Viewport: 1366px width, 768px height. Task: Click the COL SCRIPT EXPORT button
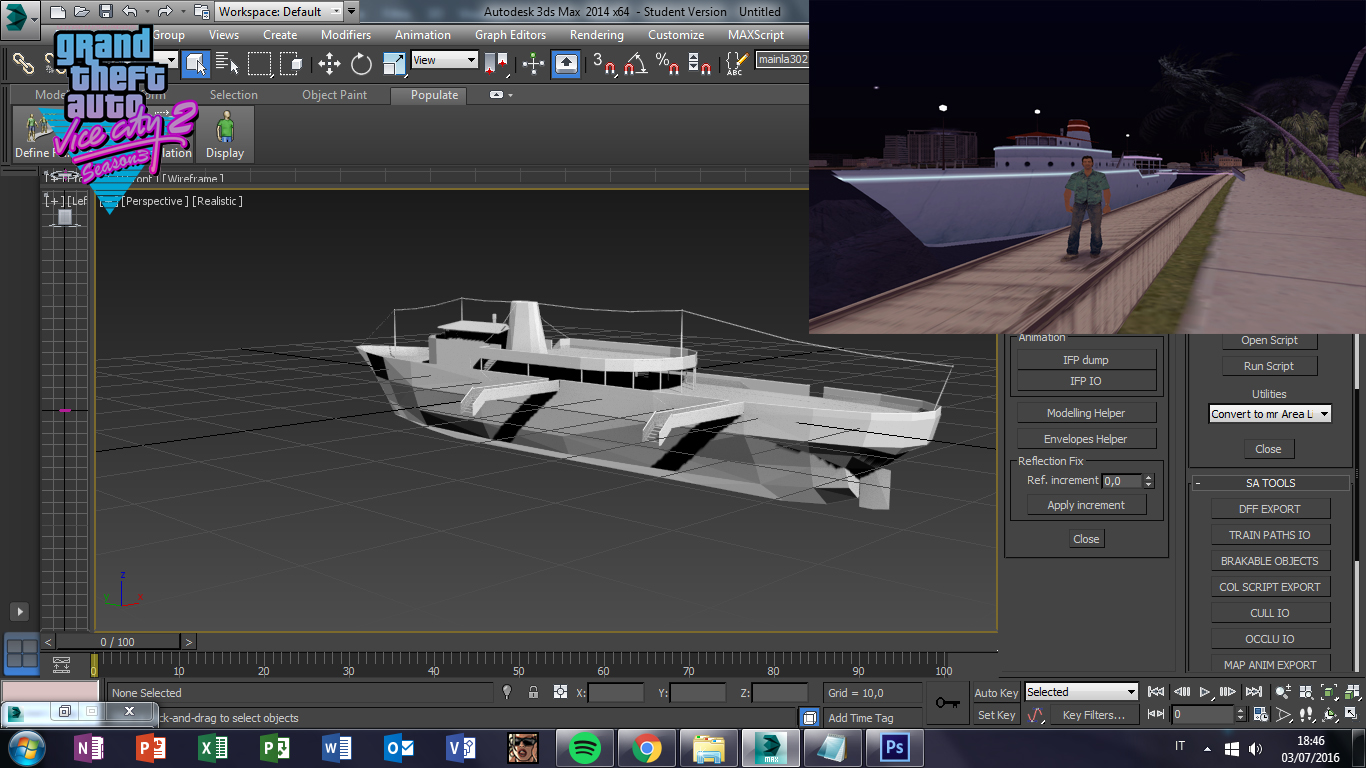point(1270,587)
